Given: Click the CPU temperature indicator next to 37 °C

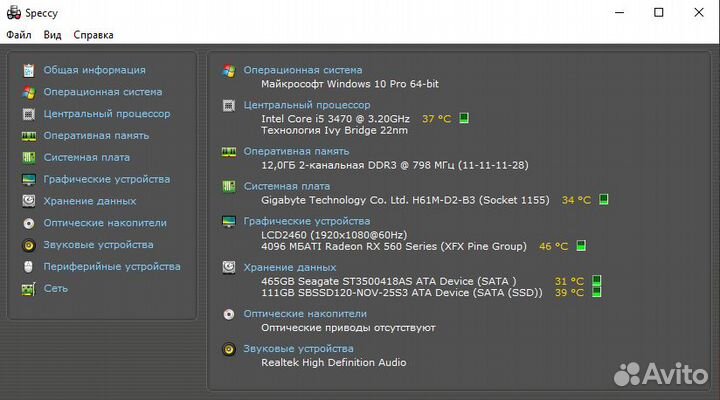Looking at the screenshot, I should tap(464, 118).
